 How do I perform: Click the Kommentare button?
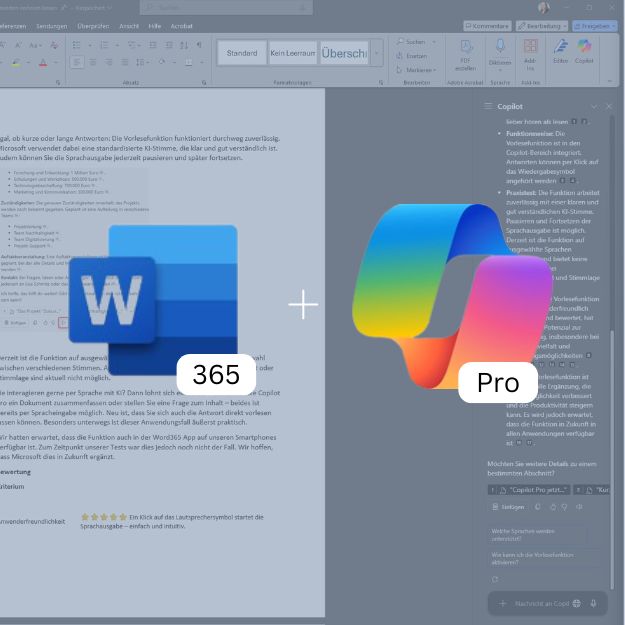pyautogui.click(x=487, y=25)
